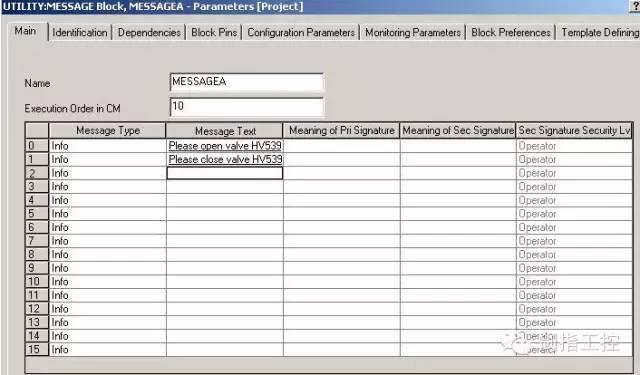Select row header 13

tap(37, 322)
